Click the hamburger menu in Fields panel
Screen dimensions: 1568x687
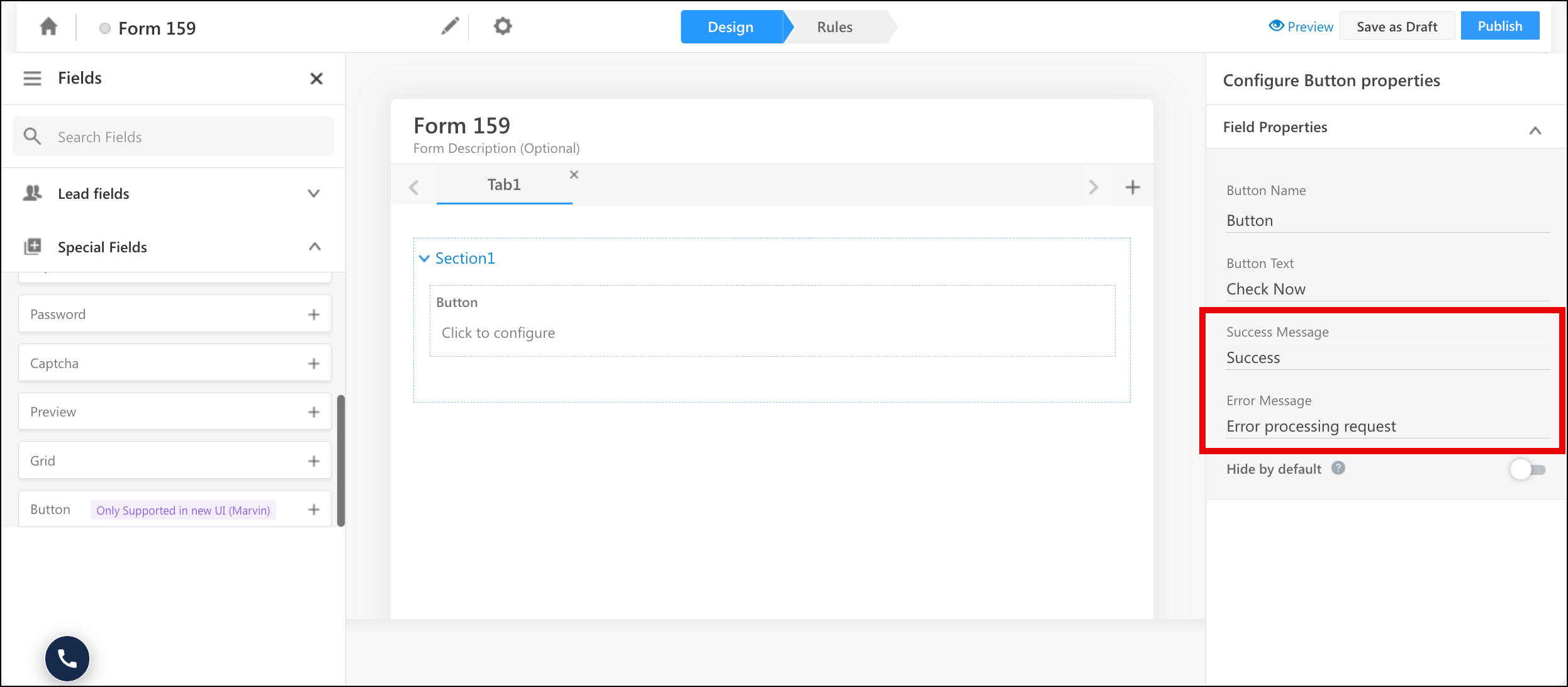point(32,79)
